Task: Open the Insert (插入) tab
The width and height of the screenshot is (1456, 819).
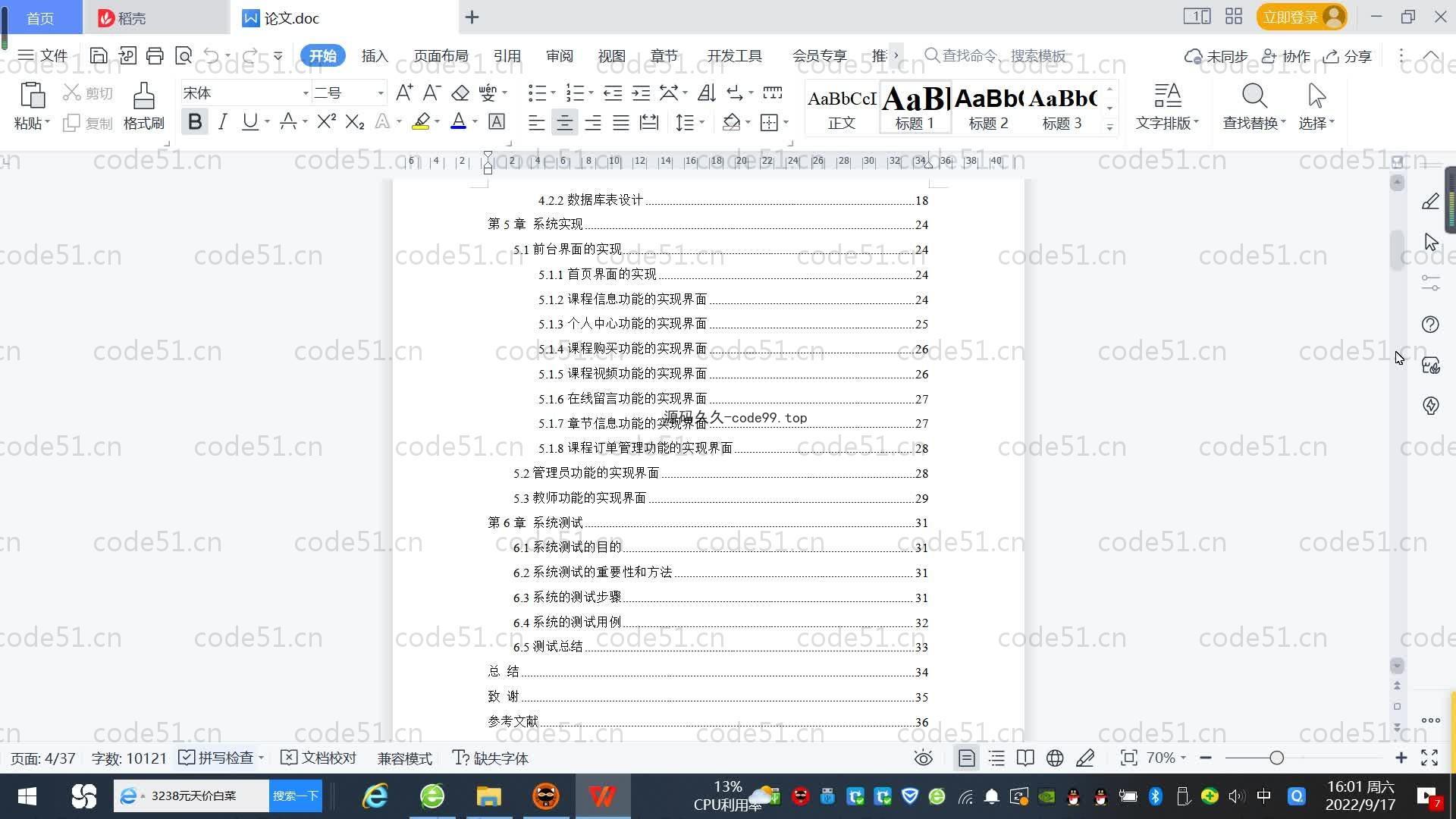Action: (375, 55)
